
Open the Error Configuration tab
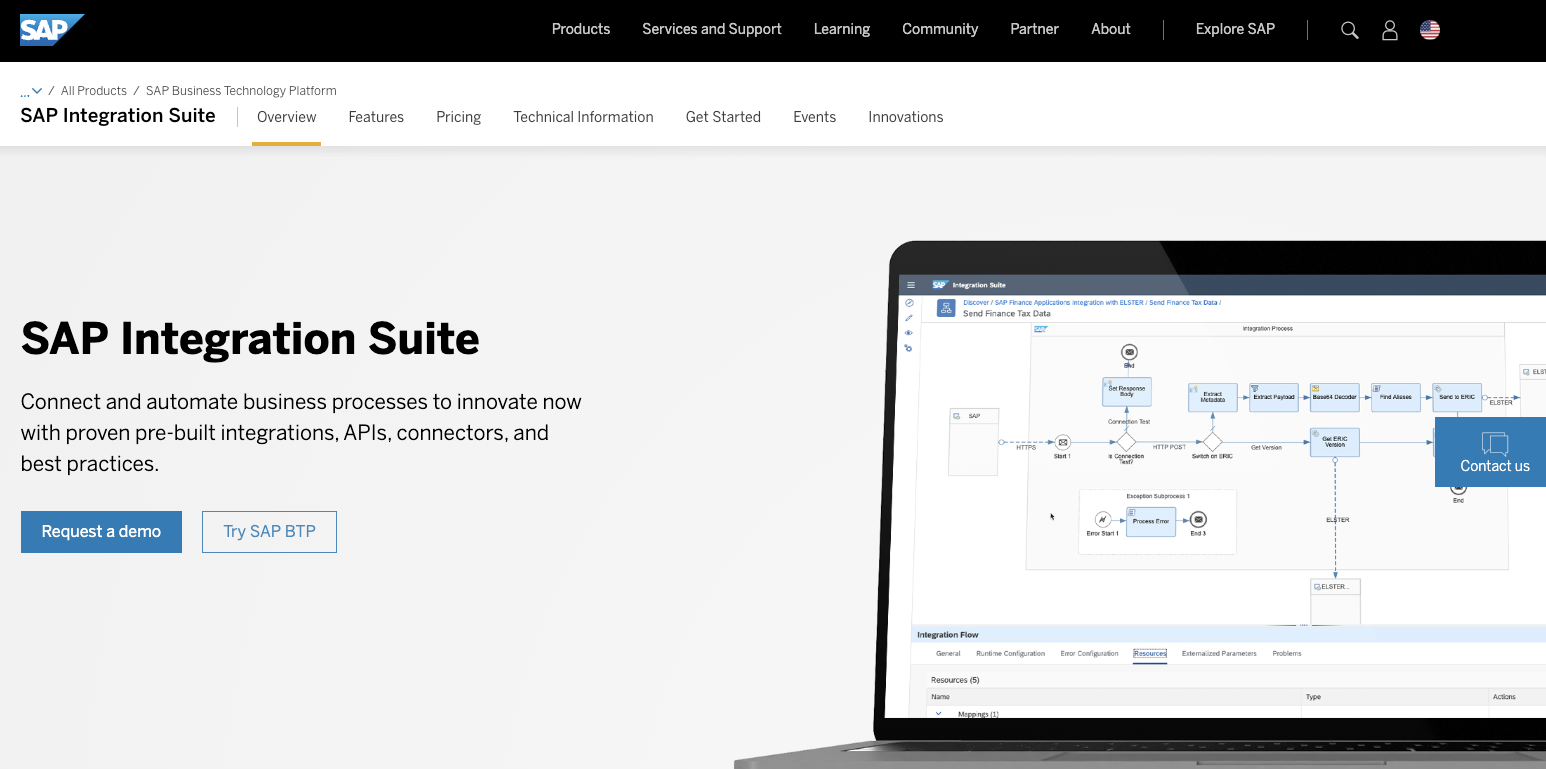click(1089, 653)
